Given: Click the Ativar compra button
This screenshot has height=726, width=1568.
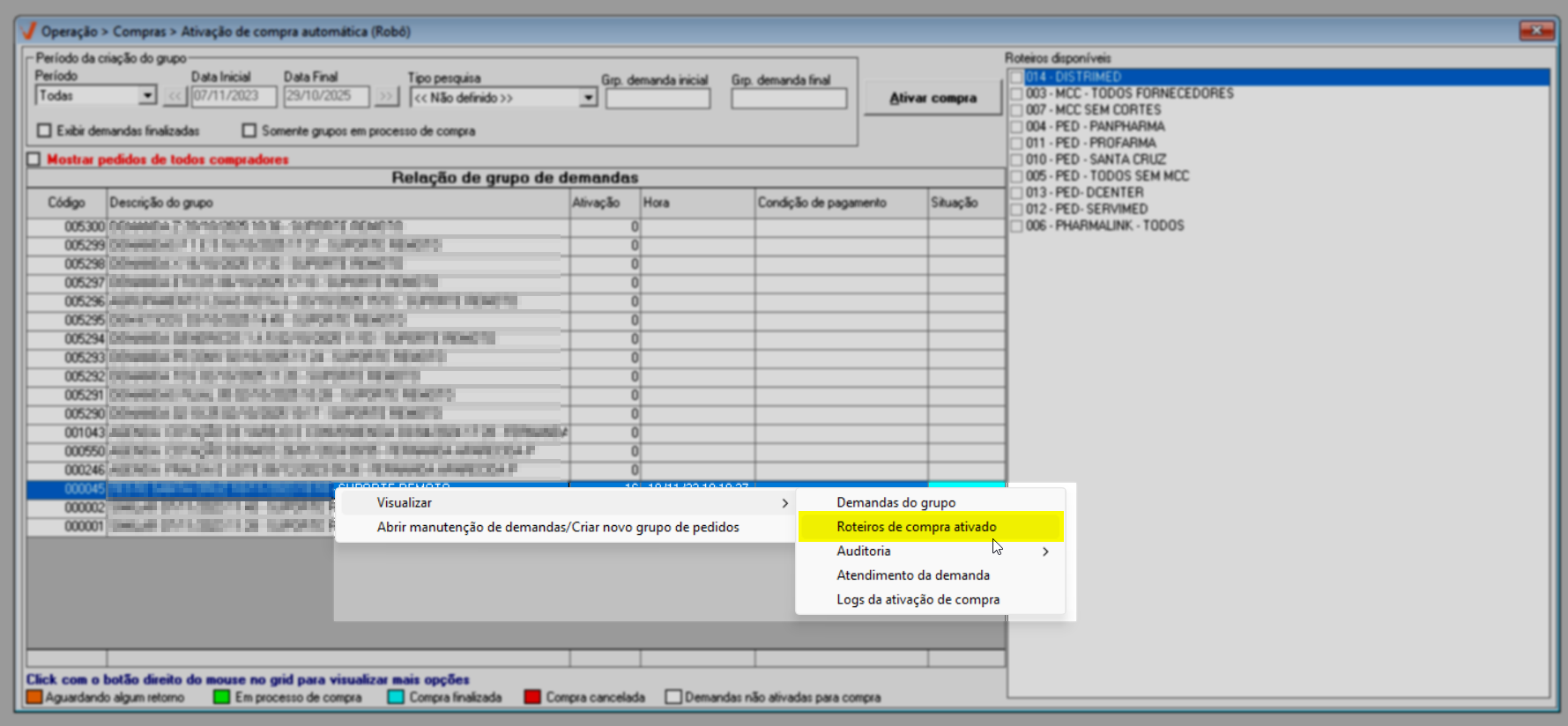Looking at the screenshot, I should click(933, 98).
